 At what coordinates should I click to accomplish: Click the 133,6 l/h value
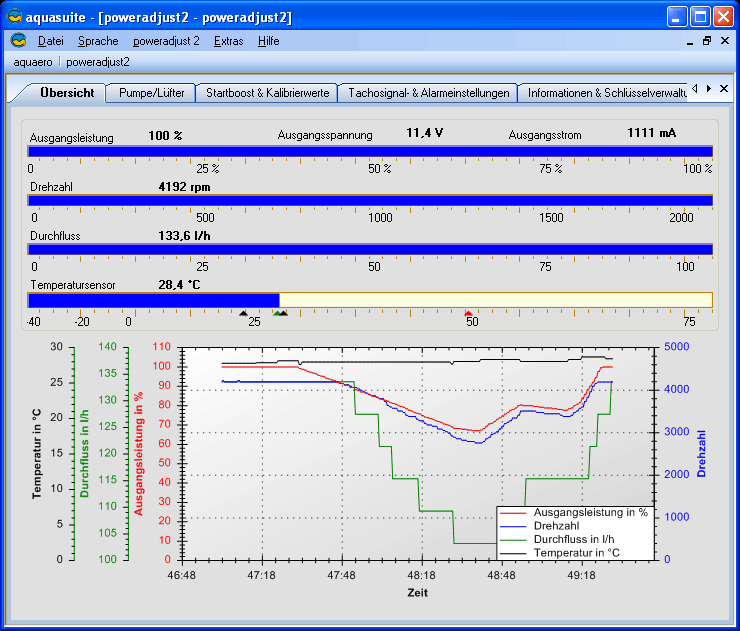click(184, 236)
